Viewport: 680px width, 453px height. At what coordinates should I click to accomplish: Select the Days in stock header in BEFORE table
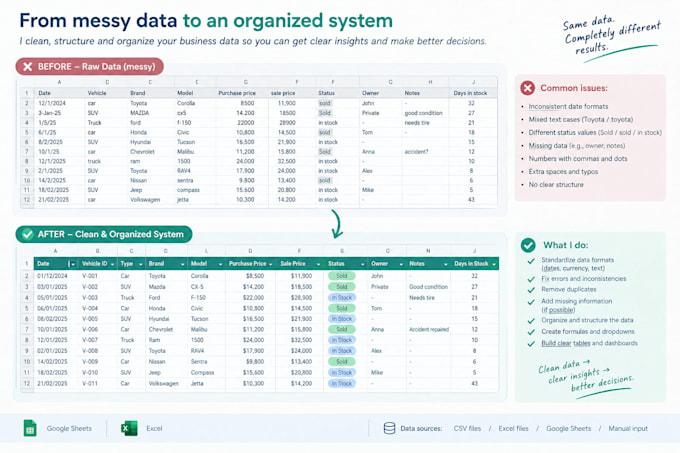[470, 93]
